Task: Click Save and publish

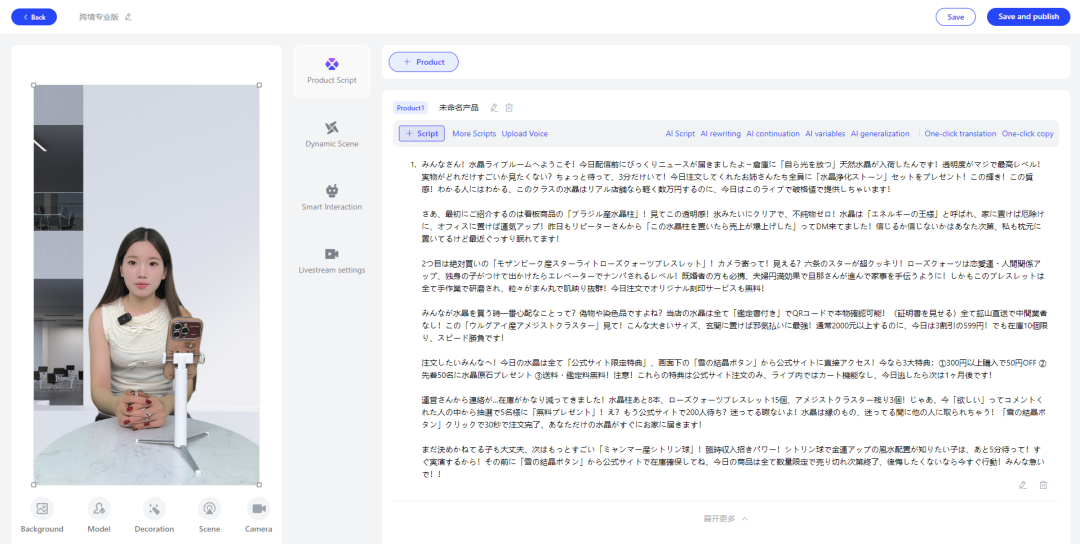Action: tap(1028, 17)
